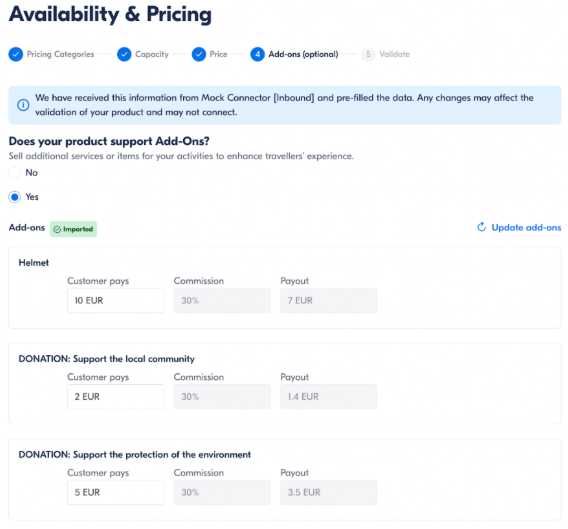The width and height of the screenshot is (568, 529).
Task: Click the Capacity step checkmark icon
Action: tap(124, 54)
